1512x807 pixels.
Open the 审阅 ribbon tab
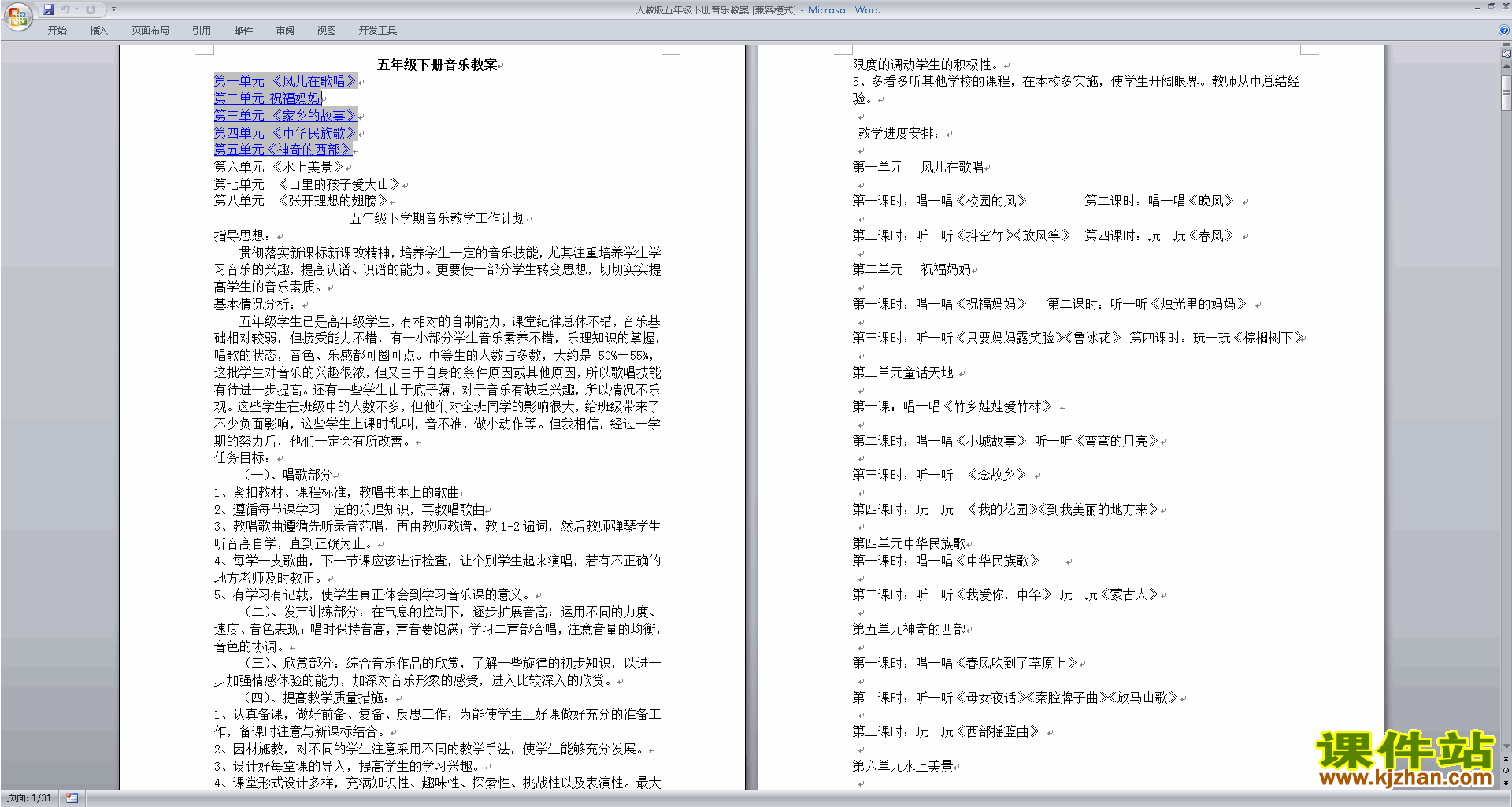285,31
